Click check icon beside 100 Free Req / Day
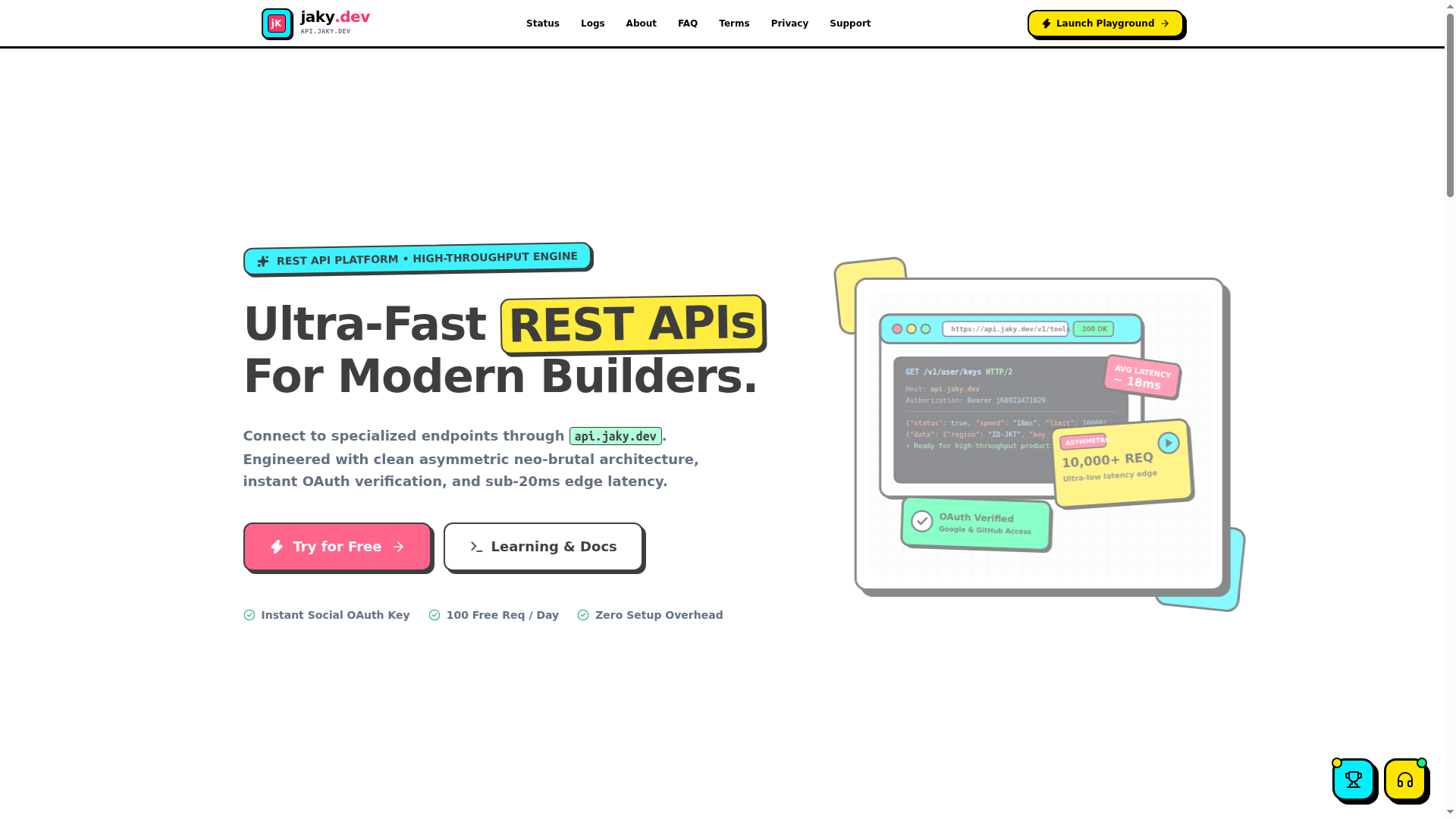 pyautogui.click(x=435, y=615)
